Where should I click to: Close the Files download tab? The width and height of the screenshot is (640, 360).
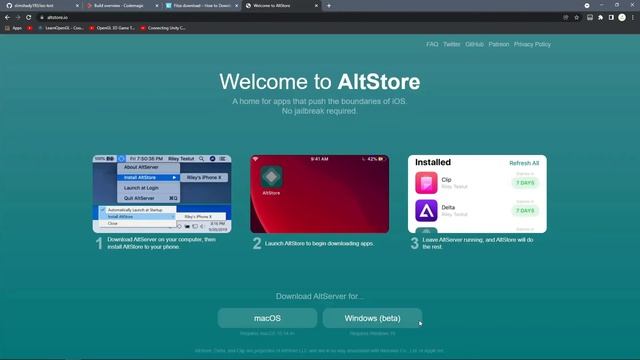pyautogui.click(x=237, y=6)
